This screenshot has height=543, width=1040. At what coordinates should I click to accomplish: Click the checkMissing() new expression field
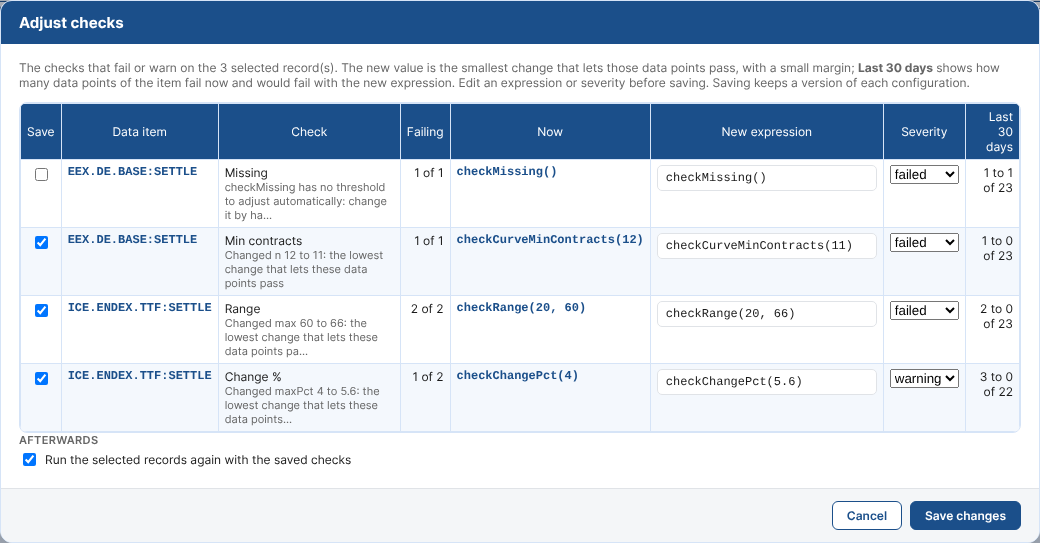(767, 178)
